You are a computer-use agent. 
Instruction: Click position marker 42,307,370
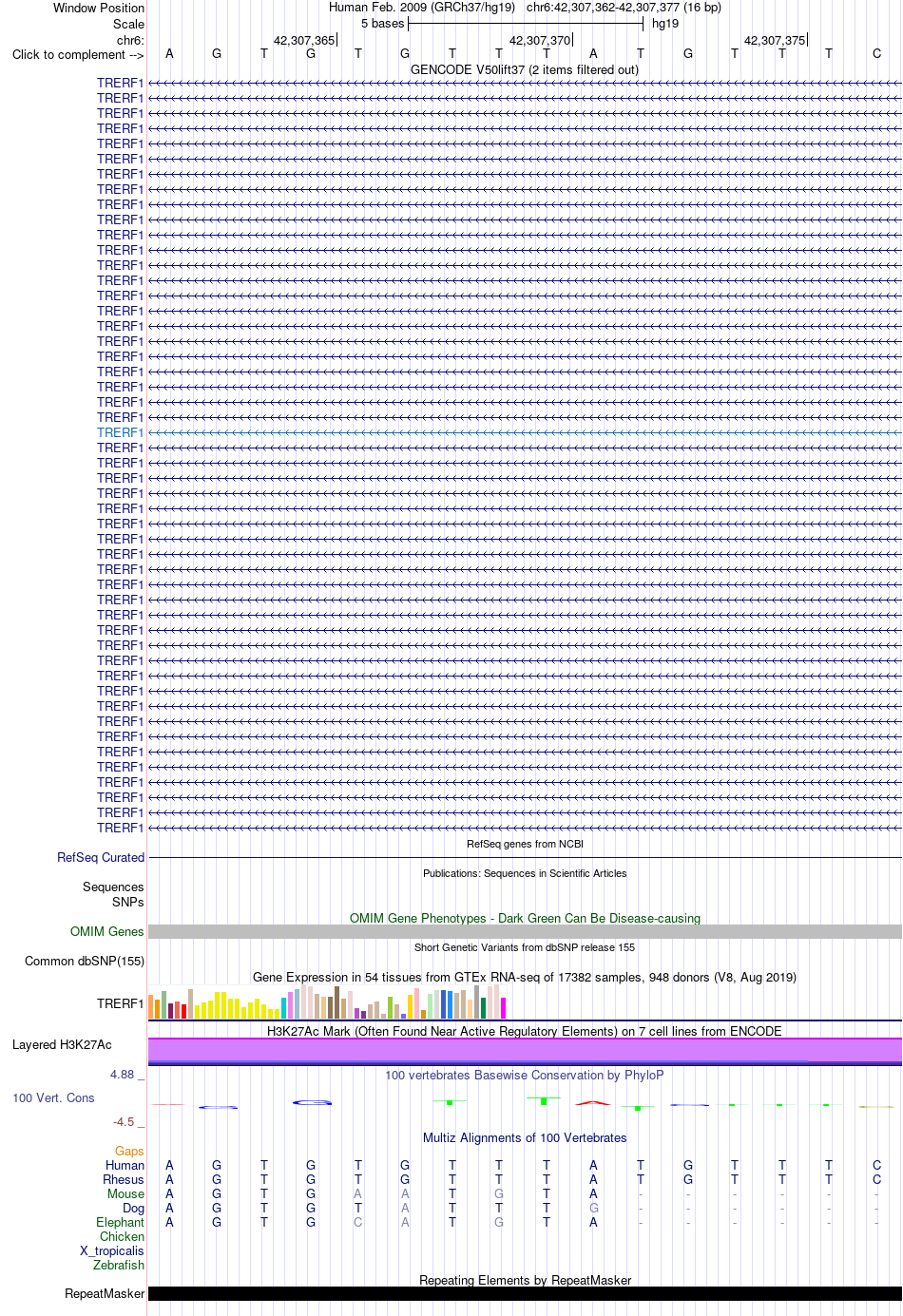(x=540, y=40)
